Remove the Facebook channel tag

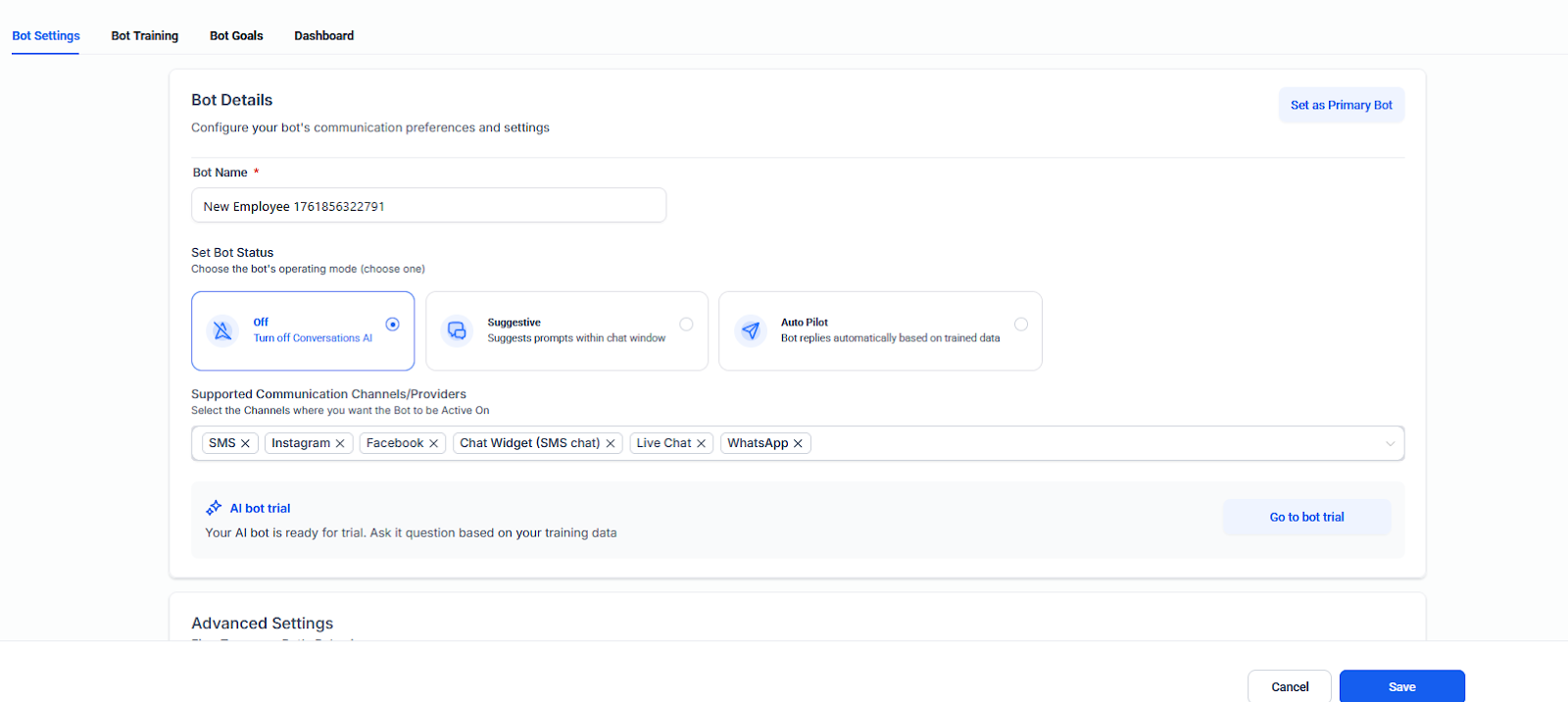point(433,443)
